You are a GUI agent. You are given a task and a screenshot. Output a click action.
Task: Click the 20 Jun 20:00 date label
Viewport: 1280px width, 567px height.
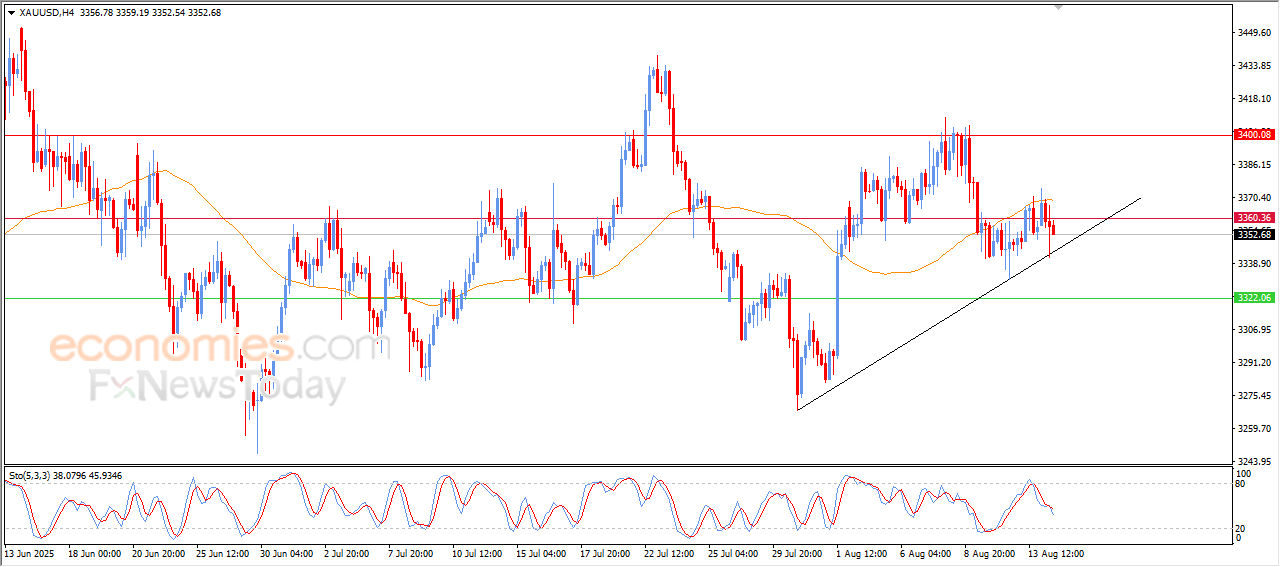(158, 553)
